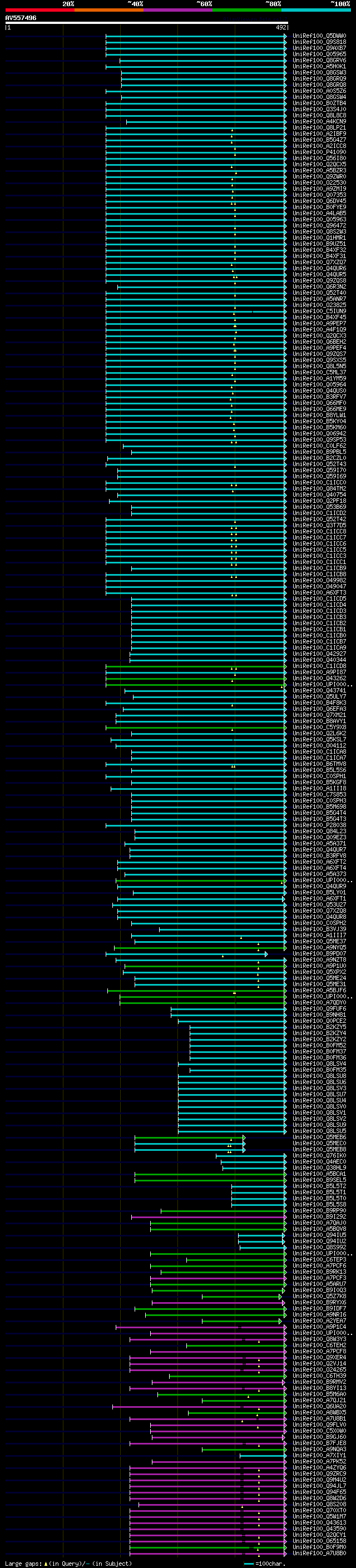Screen dimensions: 356x1568
Task: Select hit UniRef100_Q9S818
Action: (x=319, y=42)
